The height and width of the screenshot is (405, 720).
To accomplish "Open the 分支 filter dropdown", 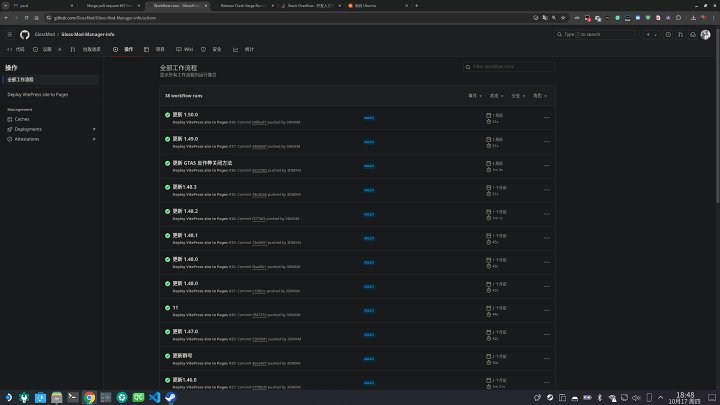I will click(516, 95).
